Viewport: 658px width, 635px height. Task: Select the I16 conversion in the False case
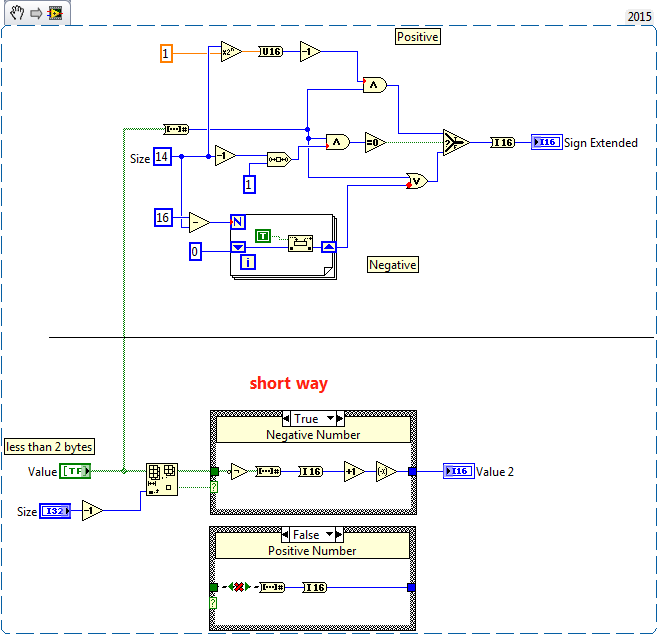(x=314, y=587)
